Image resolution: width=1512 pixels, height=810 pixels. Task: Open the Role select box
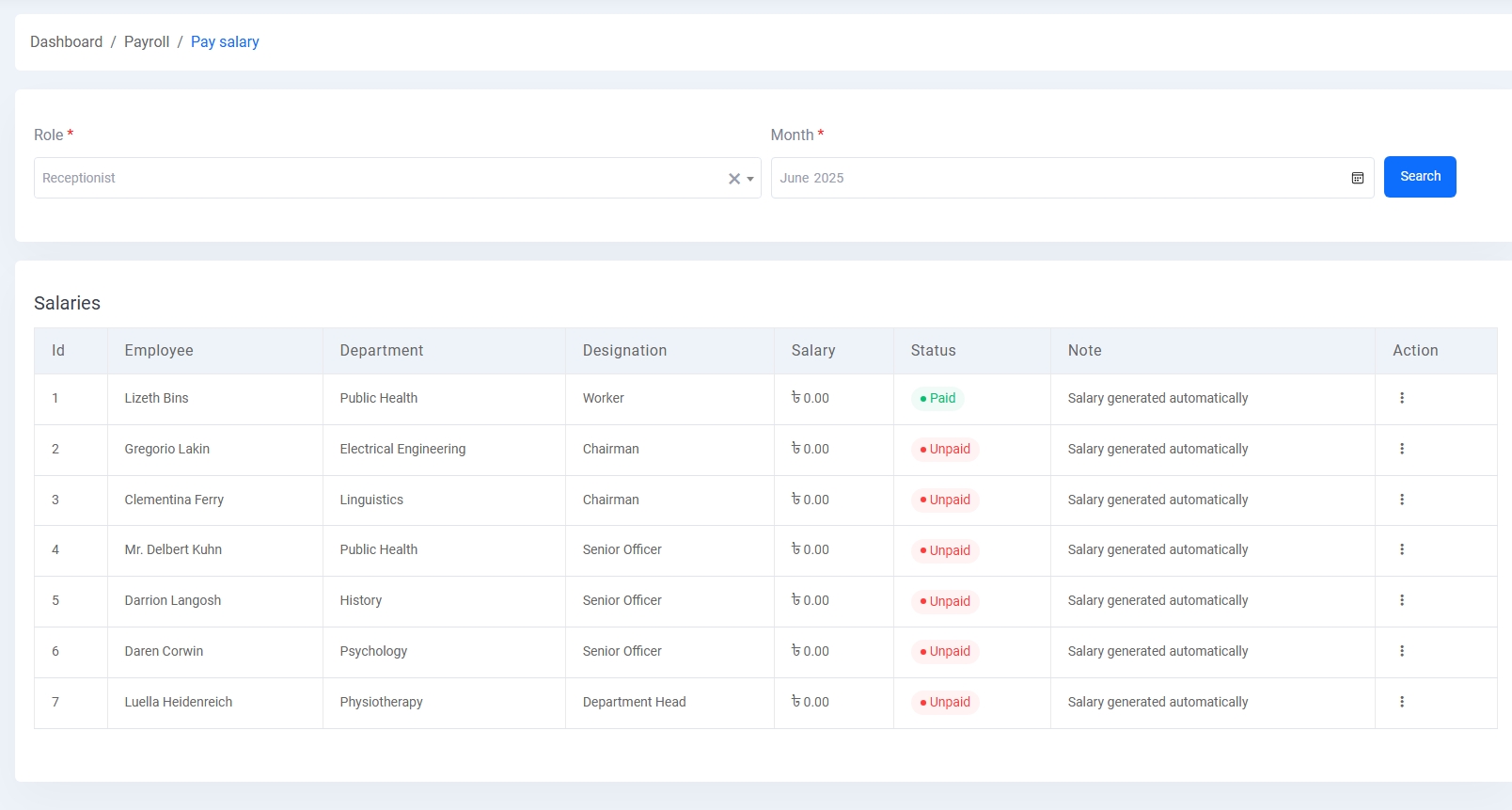376,178
